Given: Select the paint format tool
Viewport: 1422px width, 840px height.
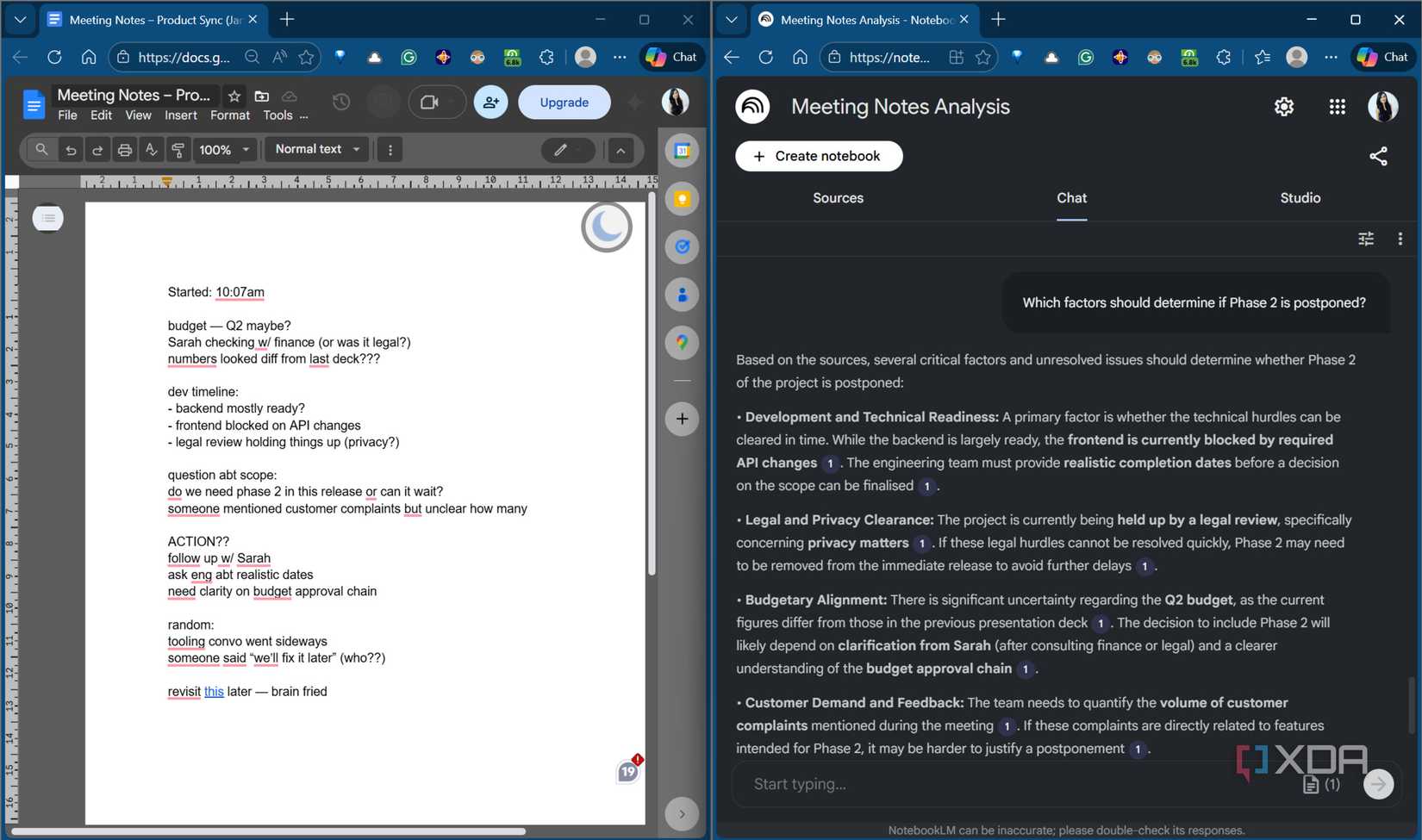Looking at the screenshot, I should [178, 149].
